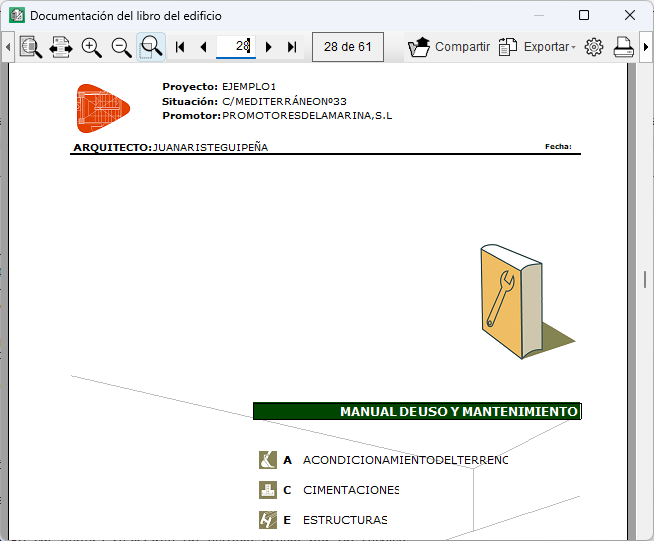Click the 'MANUAL DE USO Y MANTENIMIENTO' banner

tap(417, 411)
